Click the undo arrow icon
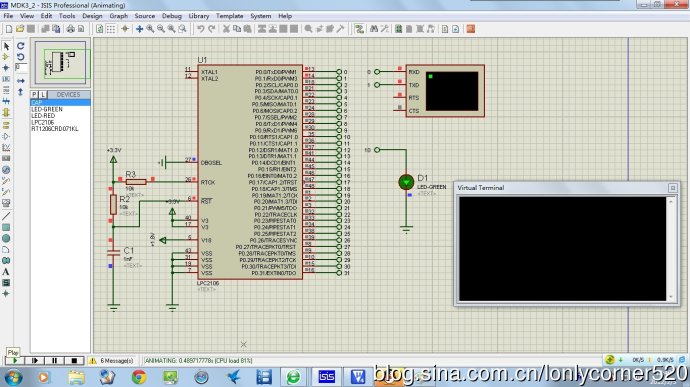 (x=201, y=29)
